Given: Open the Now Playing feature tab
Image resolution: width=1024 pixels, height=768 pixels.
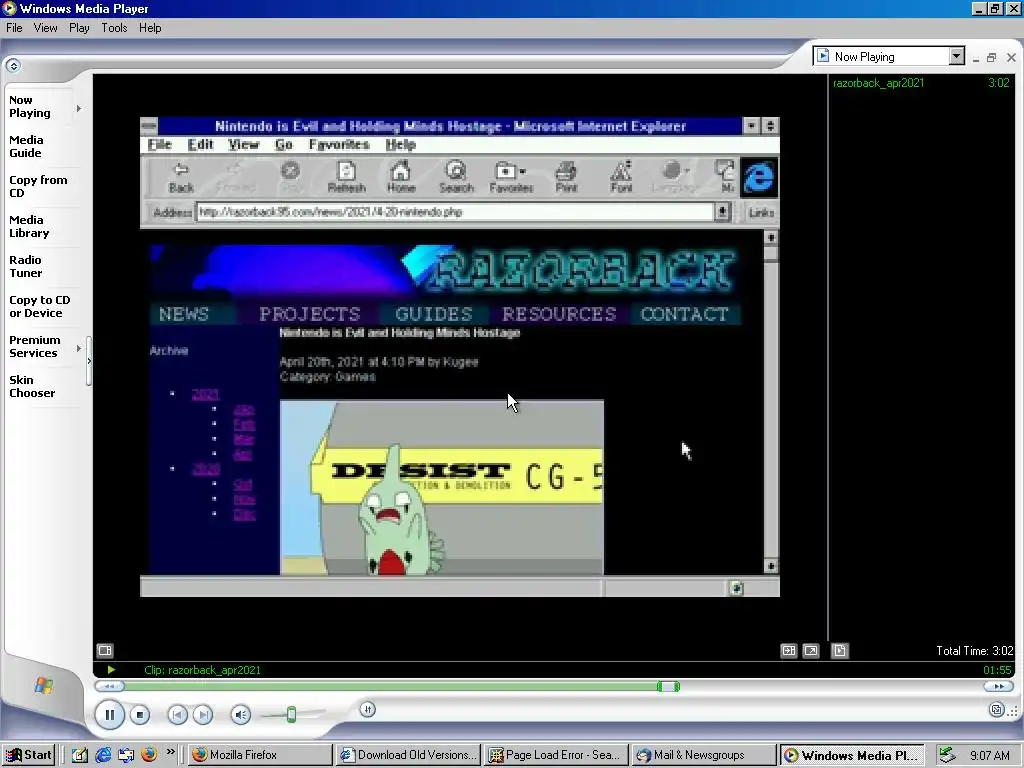Looking at the screenshot, I should click(29, 106).
